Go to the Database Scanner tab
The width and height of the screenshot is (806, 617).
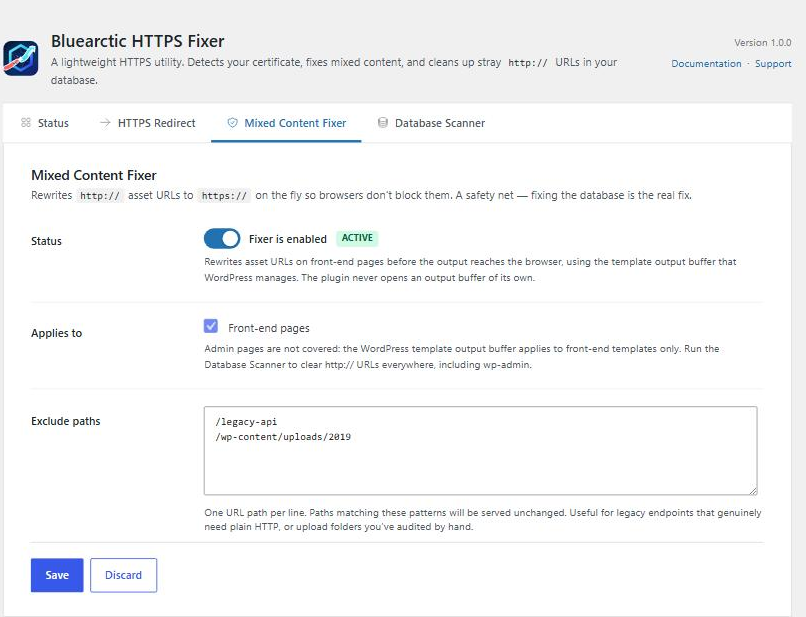coord(432,123)
